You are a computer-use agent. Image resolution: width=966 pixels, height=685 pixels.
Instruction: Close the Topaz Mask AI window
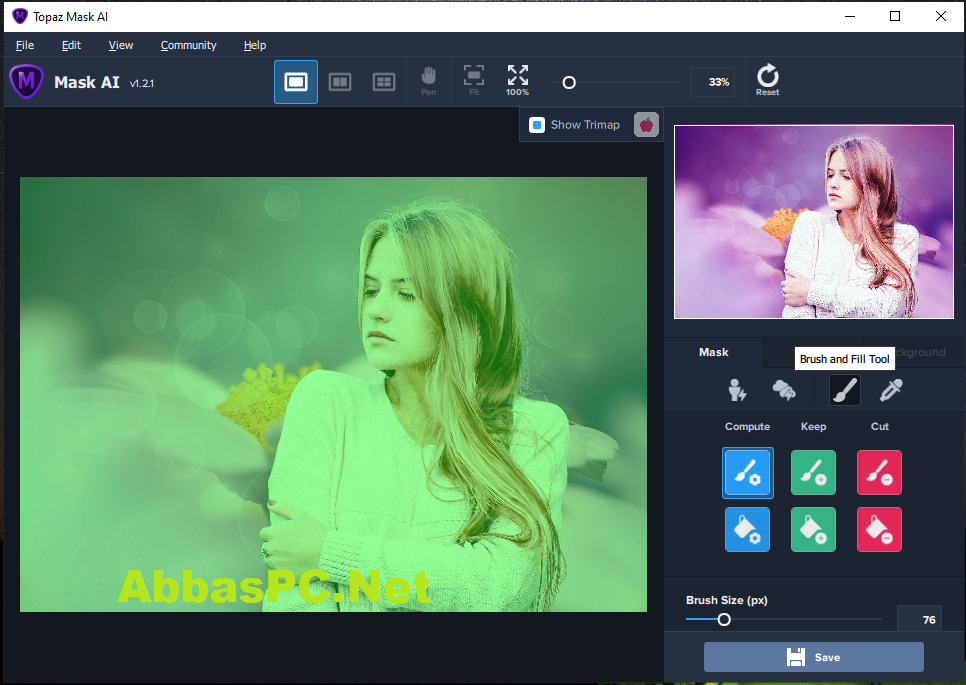941,17
